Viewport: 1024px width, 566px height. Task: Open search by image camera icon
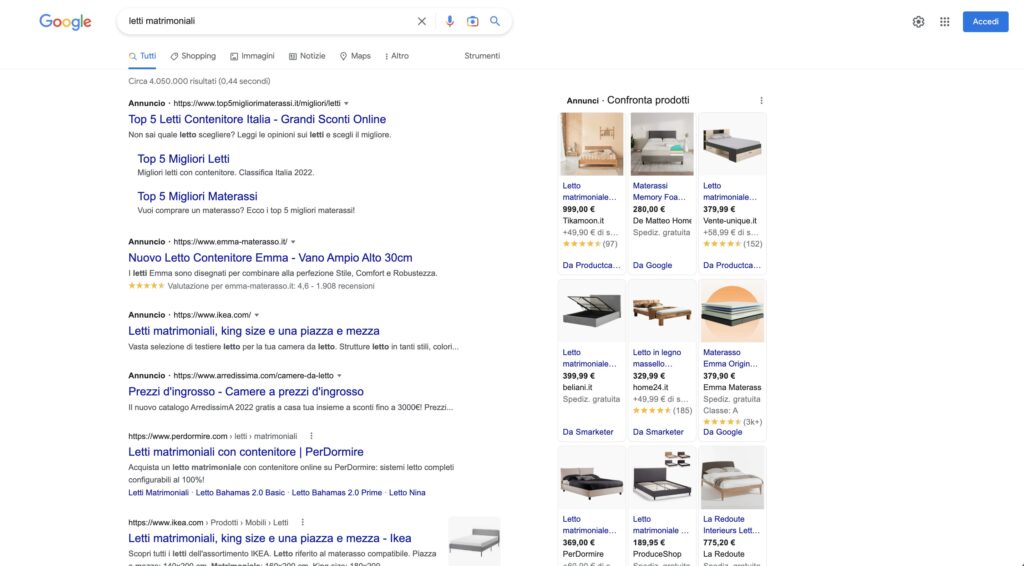coord(472,22)
